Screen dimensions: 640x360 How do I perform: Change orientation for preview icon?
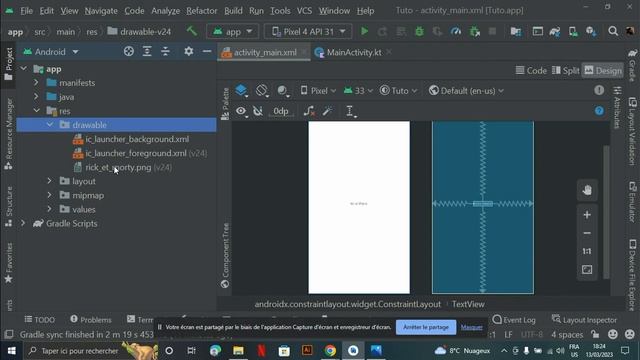point(262,90)
